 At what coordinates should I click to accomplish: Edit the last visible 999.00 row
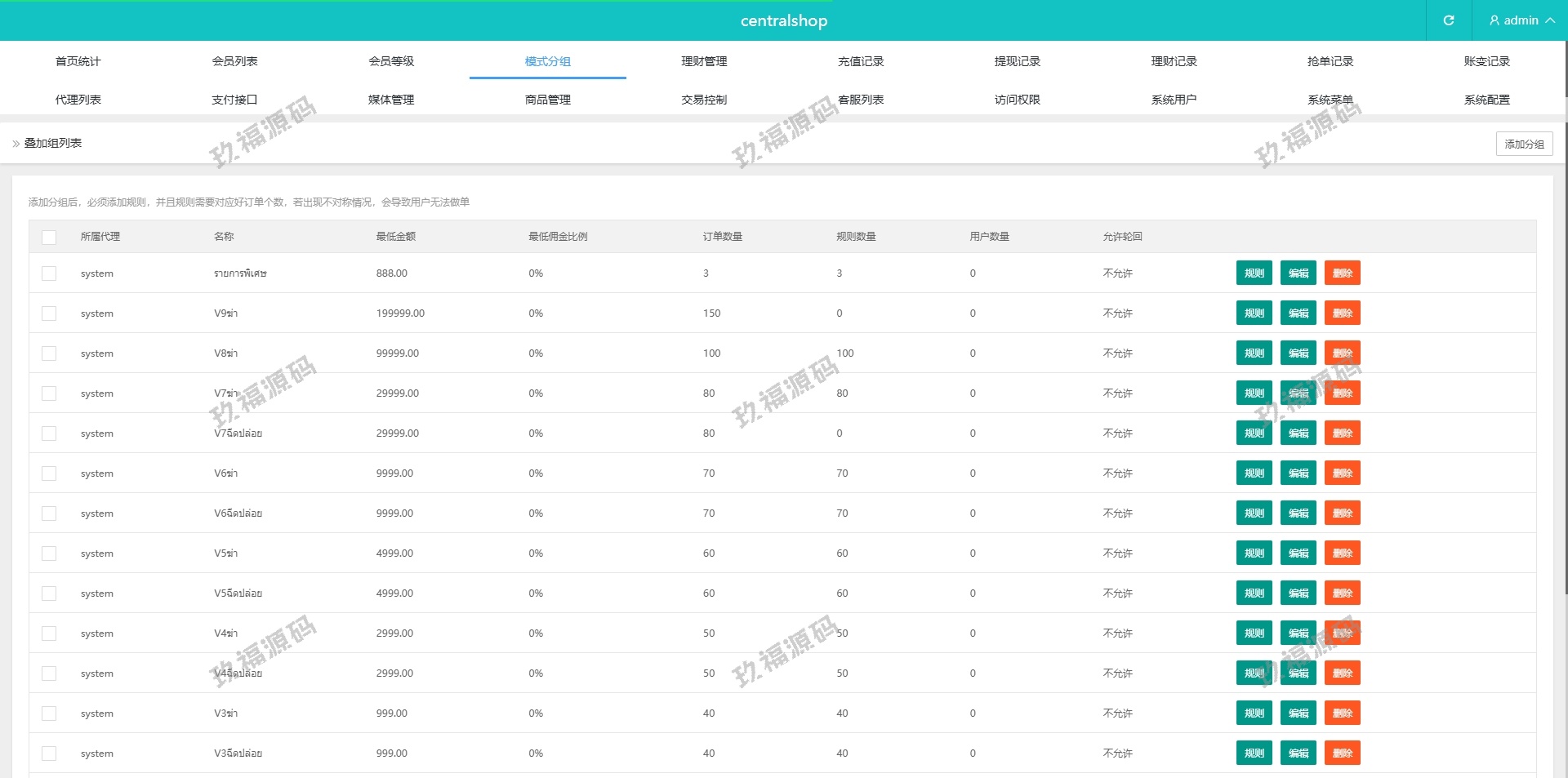coord(1298,754)
